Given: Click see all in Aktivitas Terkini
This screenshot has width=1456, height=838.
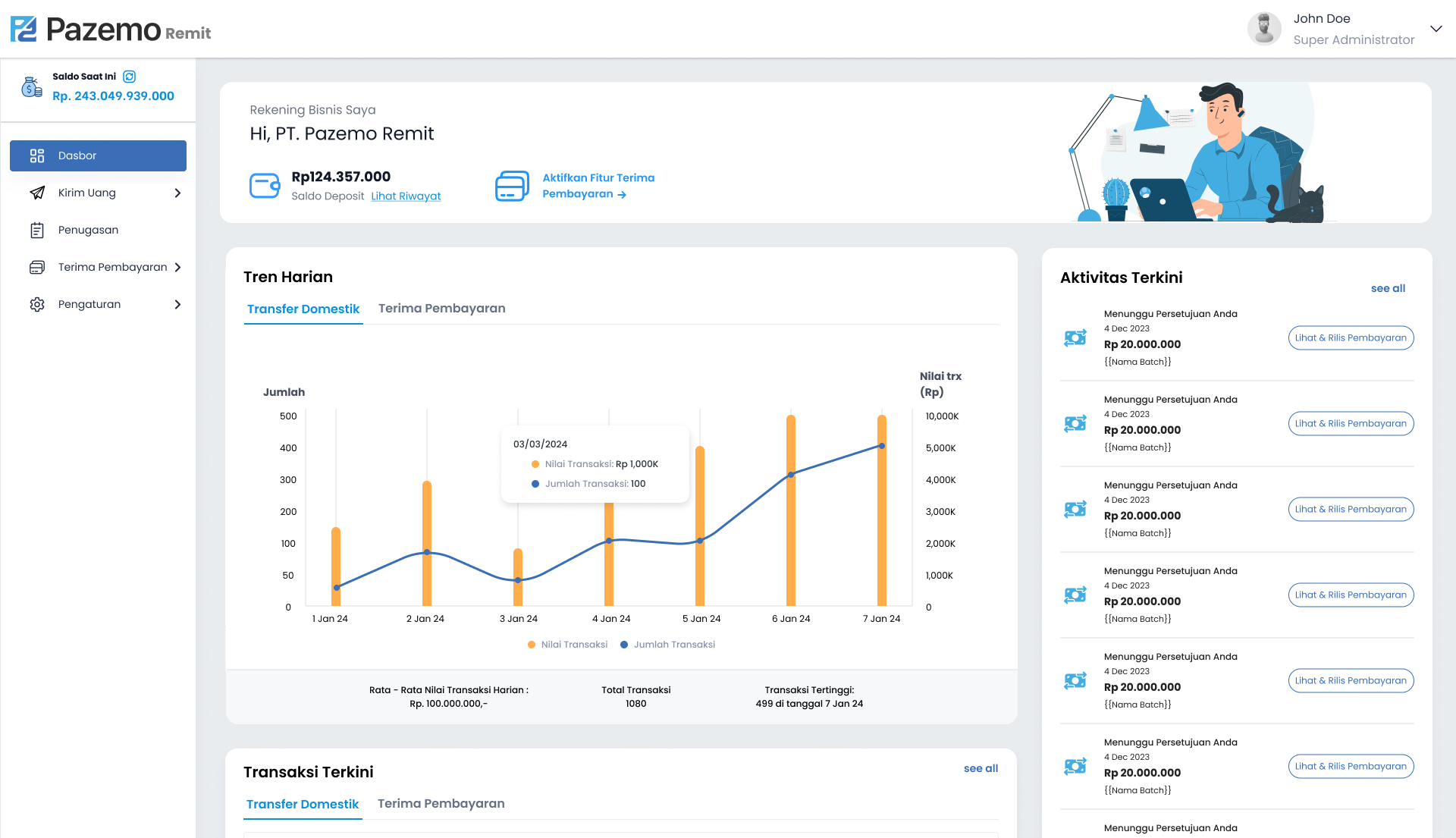Looking at the screenshot, I should coord(1388,288).
